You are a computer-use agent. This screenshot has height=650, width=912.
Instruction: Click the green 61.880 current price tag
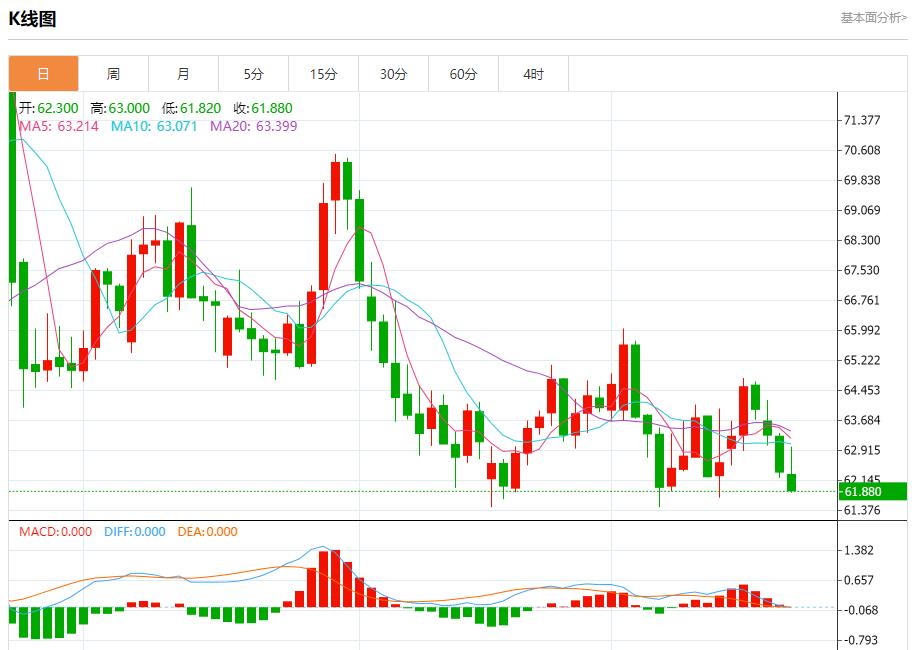pyautogui.click(x=866, y=491)
